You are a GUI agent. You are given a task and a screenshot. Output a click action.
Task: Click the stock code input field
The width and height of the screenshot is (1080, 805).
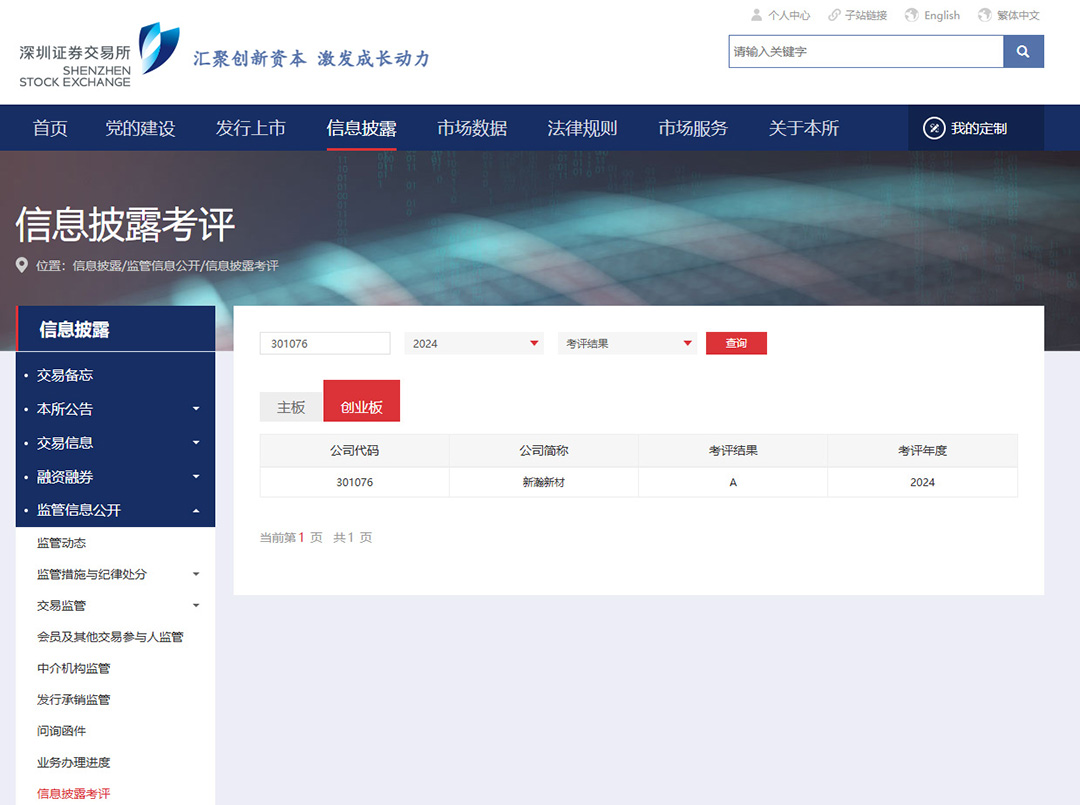[x=325, y=343]
